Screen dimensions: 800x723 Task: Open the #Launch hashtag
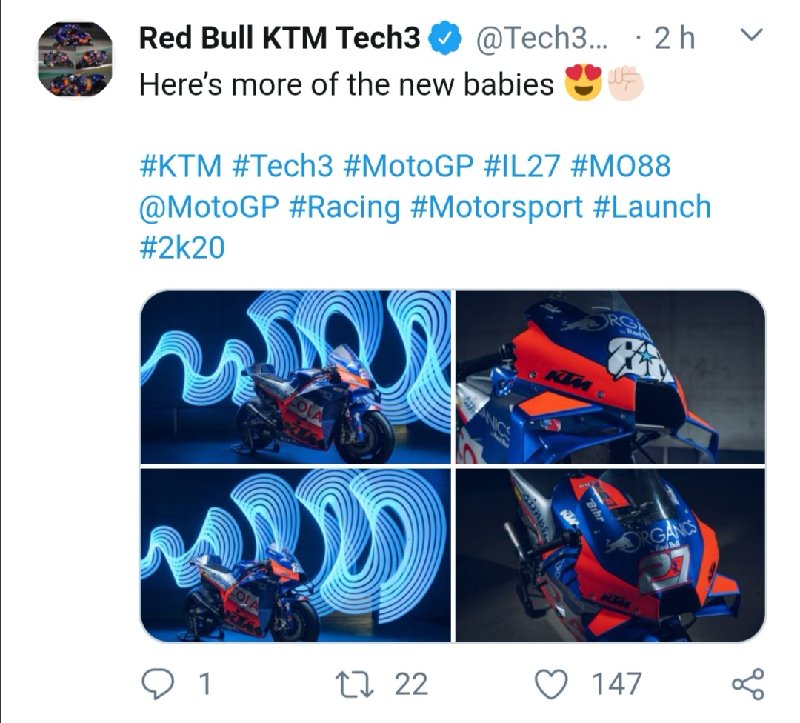[x=652, y=207]
